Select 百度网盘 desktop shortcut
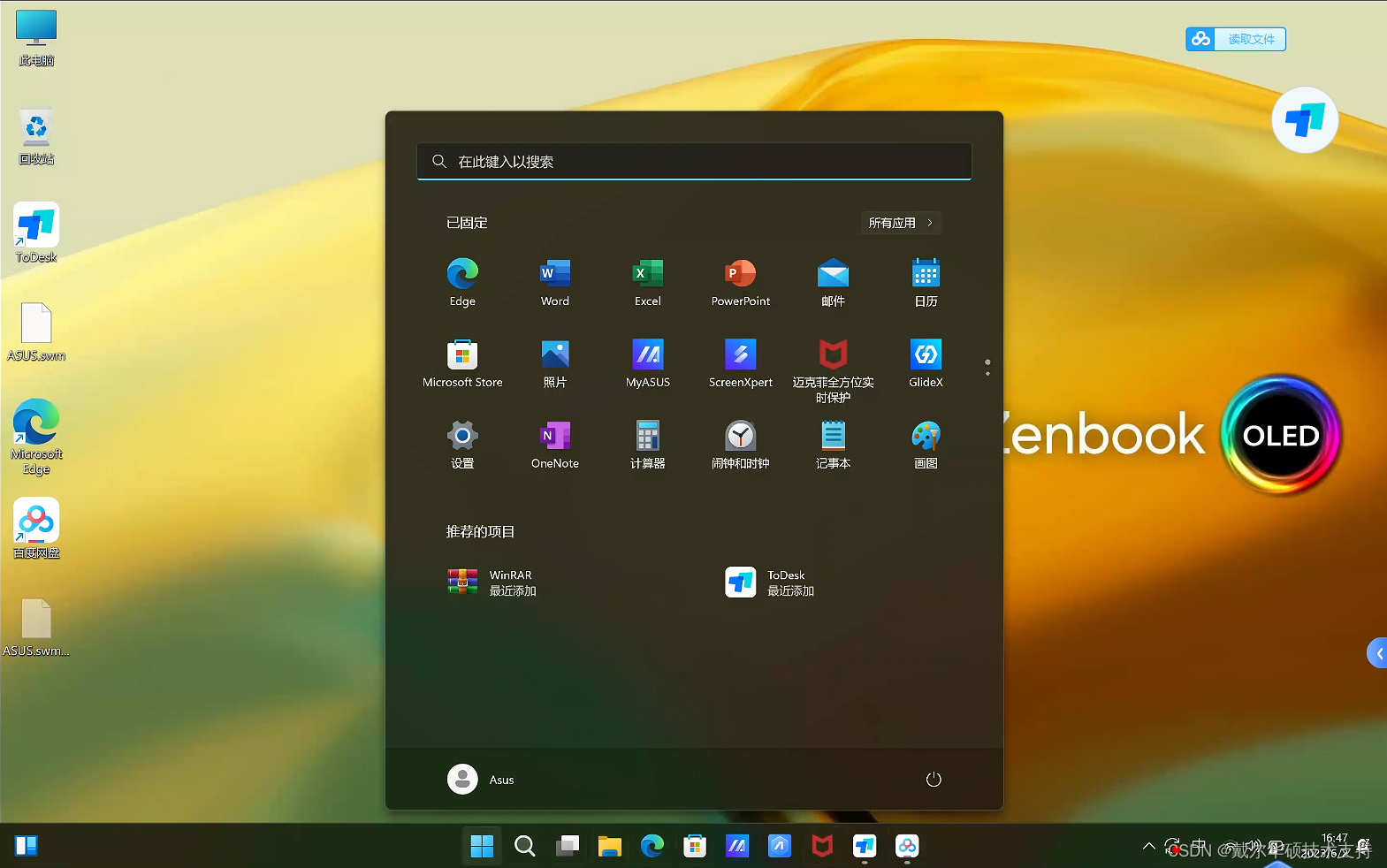Image resolution: width=1387 pixels, height=868 pixels. tap(36, 529)
